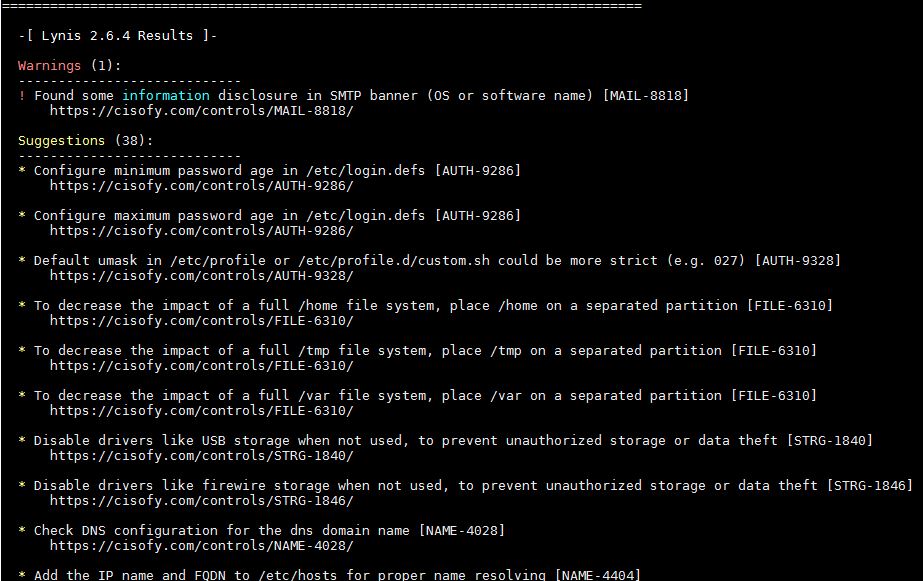Click the red Warnings heading
923x581 pixels.
click(x=49, y=66)
